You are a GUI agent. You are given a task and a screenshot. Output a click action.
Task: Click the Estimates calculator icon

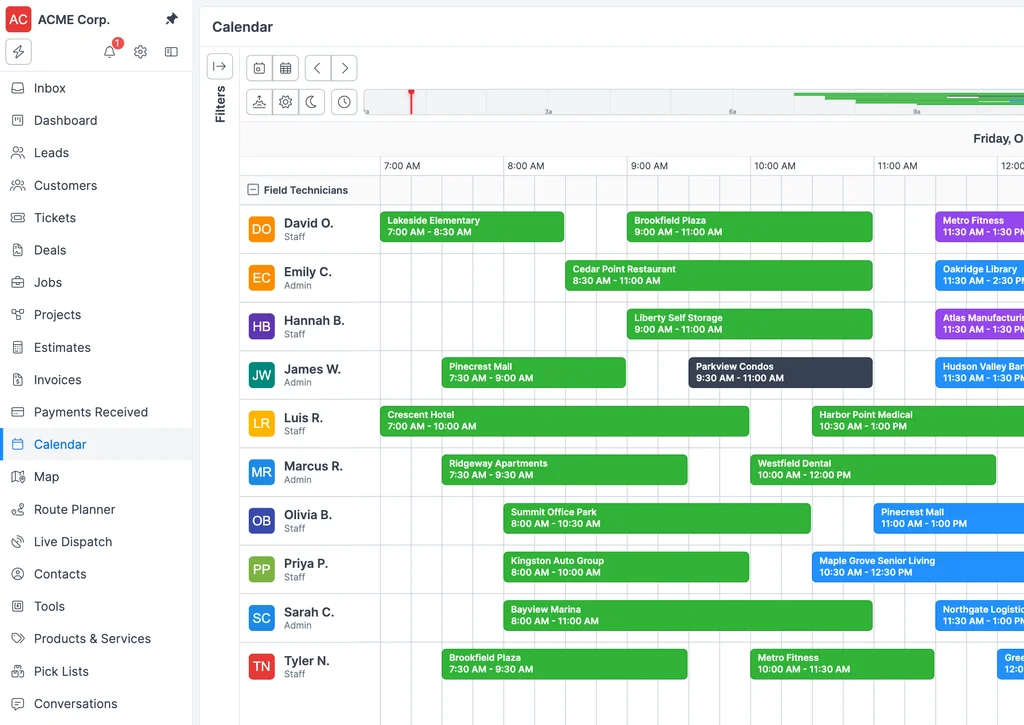click(x=18, y=347)
